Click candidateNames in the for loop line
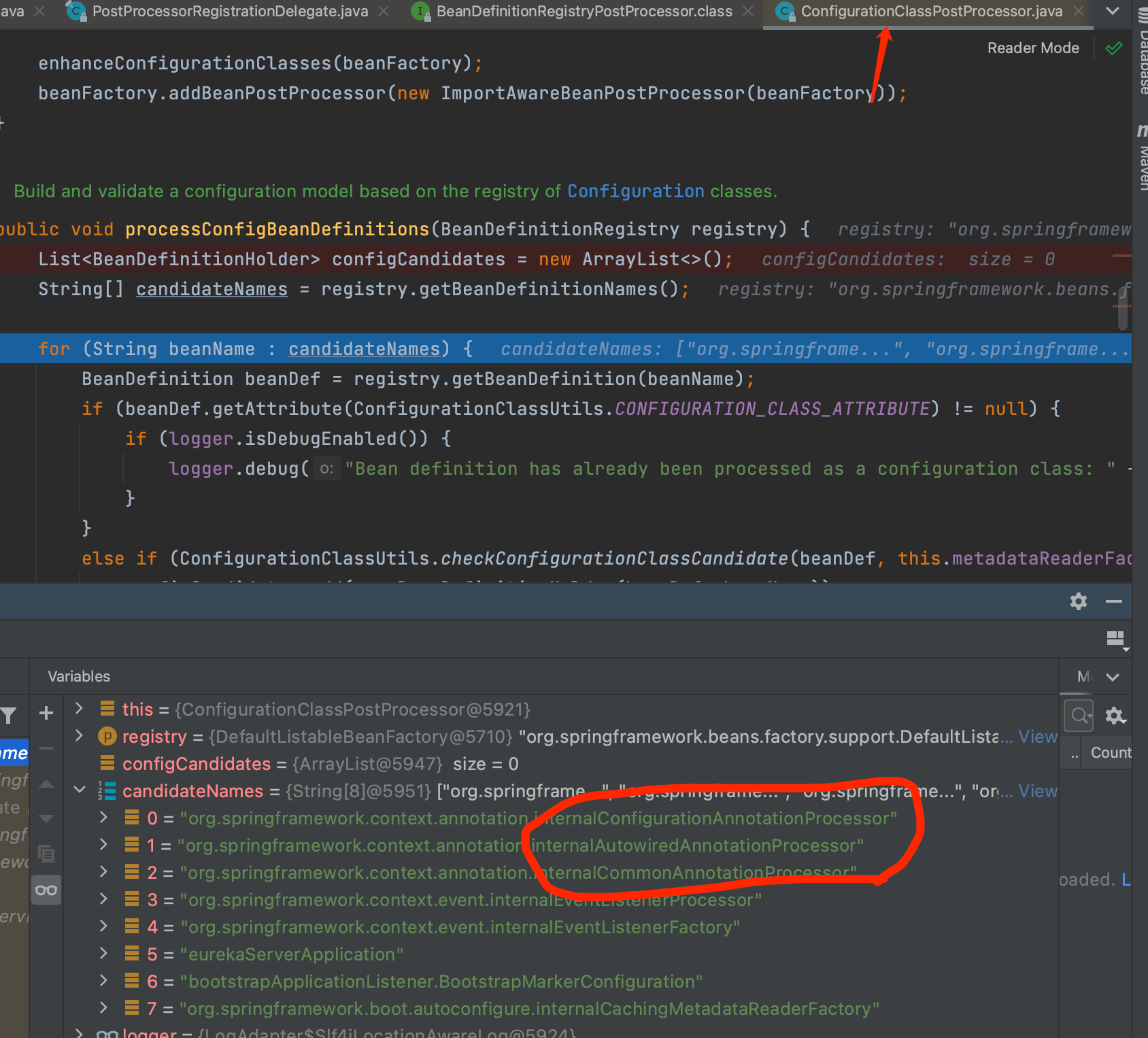The height and width of the screenshot is (1038, 1148). 365,349
